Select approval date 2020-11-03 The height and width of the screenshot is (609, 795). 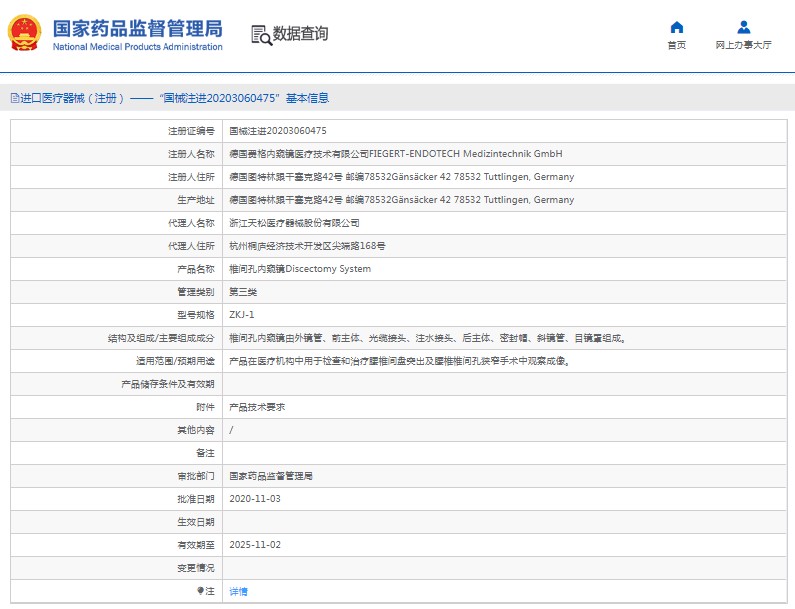(x=255, y=499)
